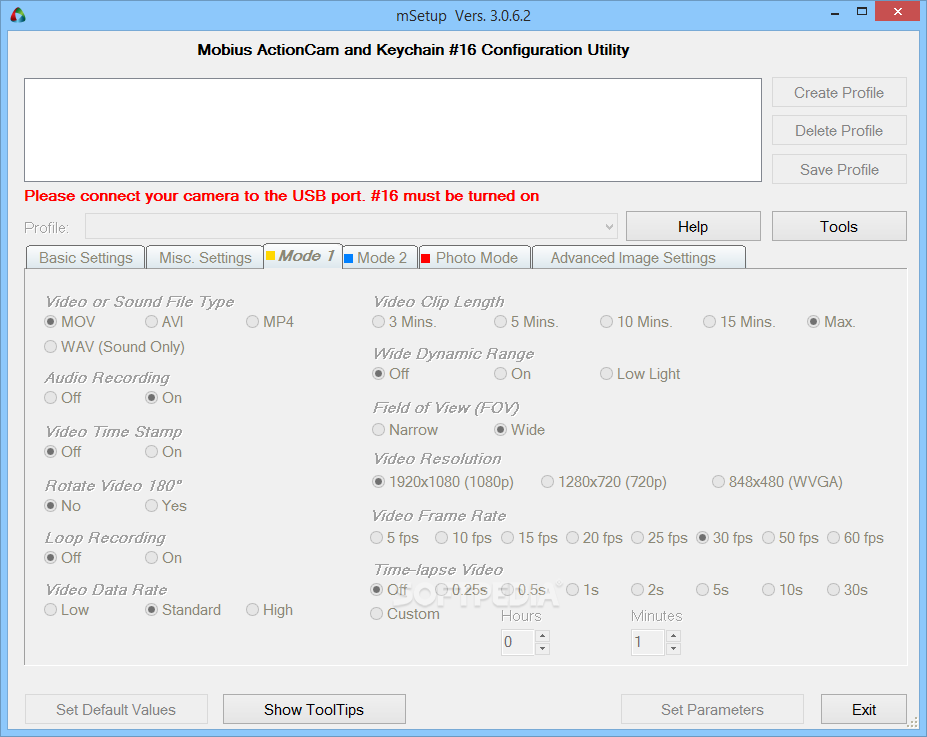Close the mSetup window
Viewport: 927px width, 737px height.
point(897,12)
